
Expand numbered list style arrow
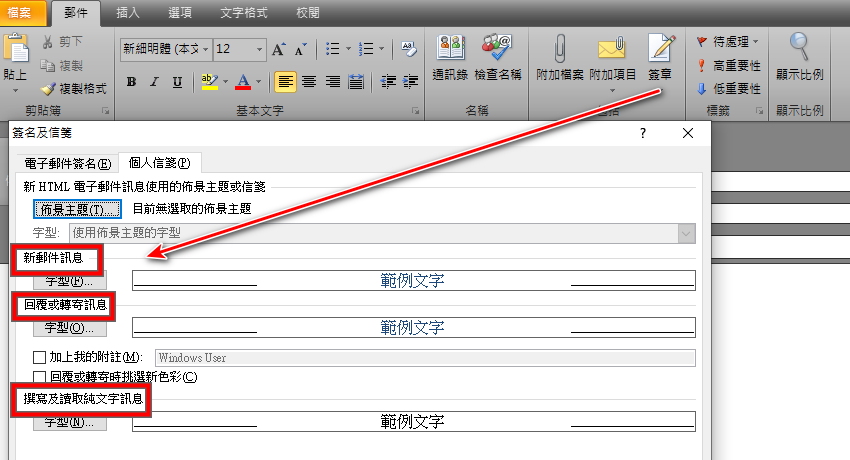[x=382, y=49]
